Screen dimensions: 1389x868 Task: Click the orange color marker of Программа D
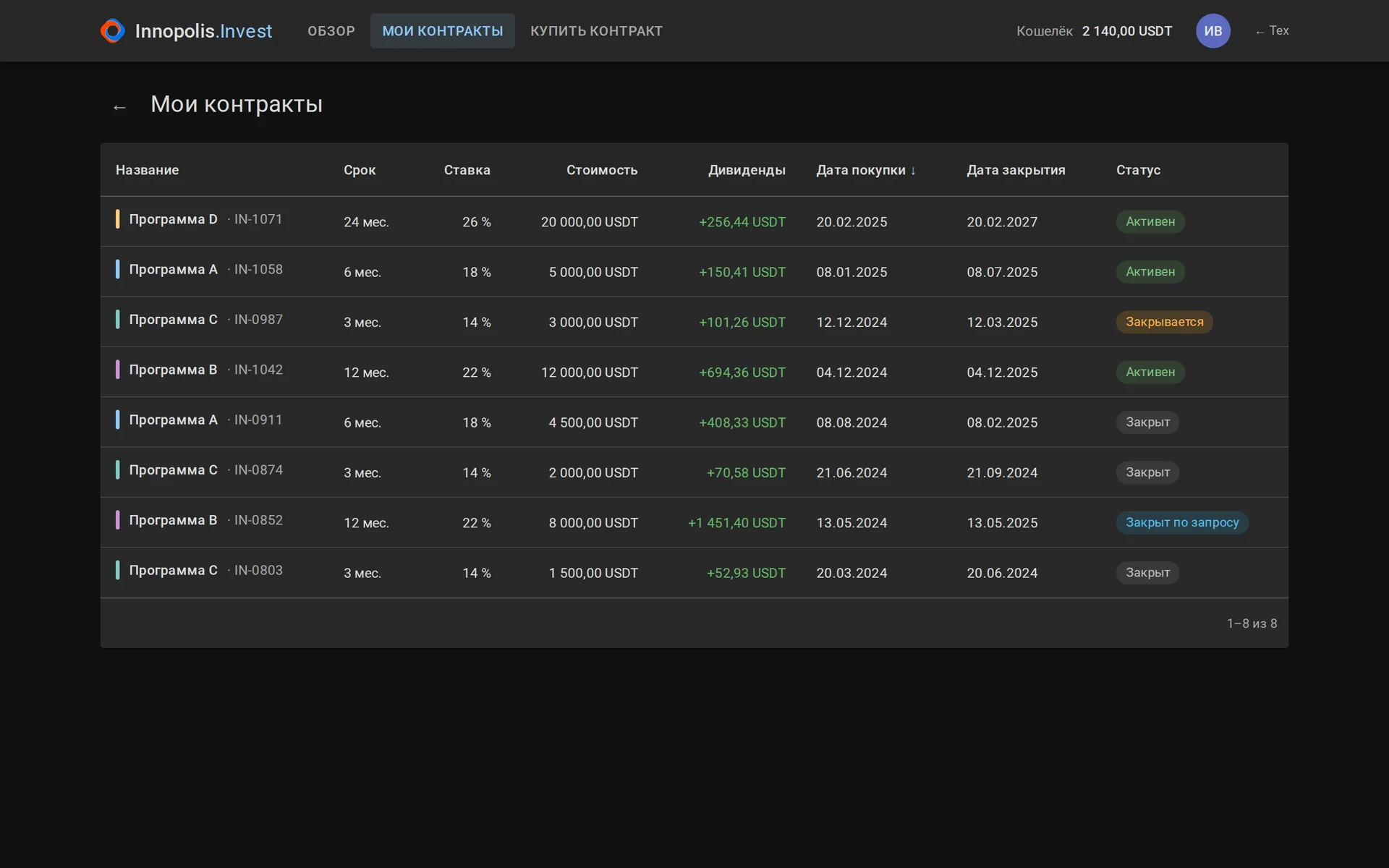tap(117, 219)
